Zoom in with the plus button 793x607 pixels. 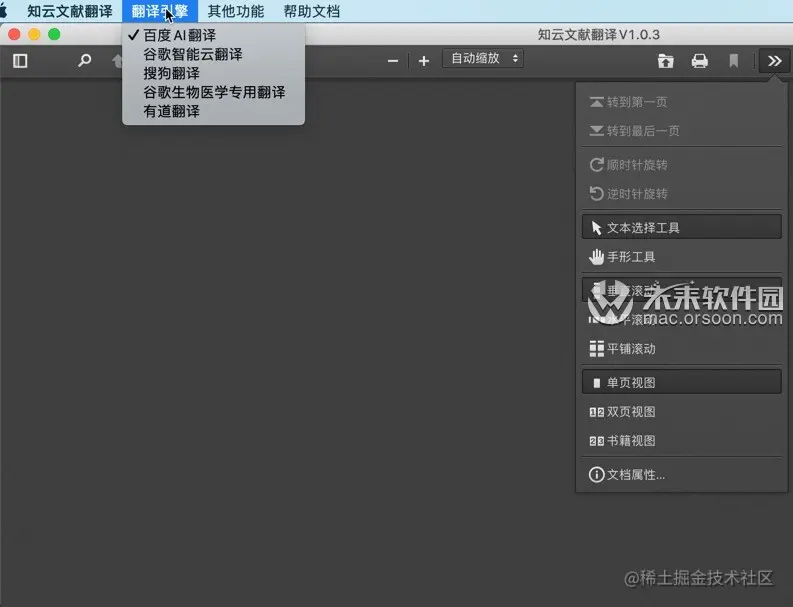coord(424,61)
